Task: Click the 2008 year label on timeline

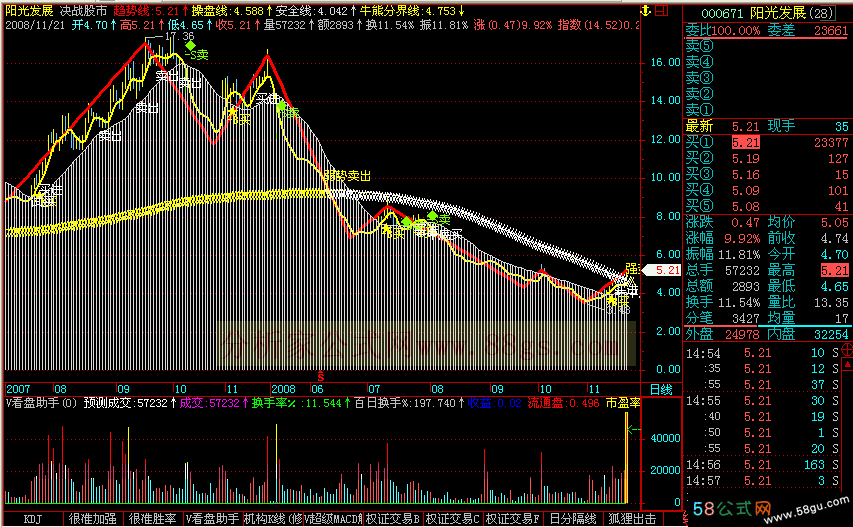Action: pos(283,389)
